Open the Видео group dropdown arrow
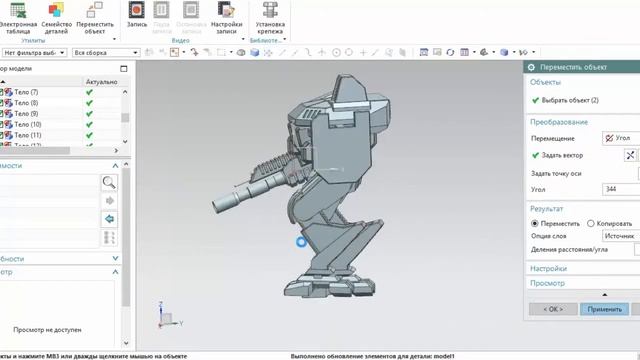The height and width of the screenshot is (360, 640). click(243, 40)
